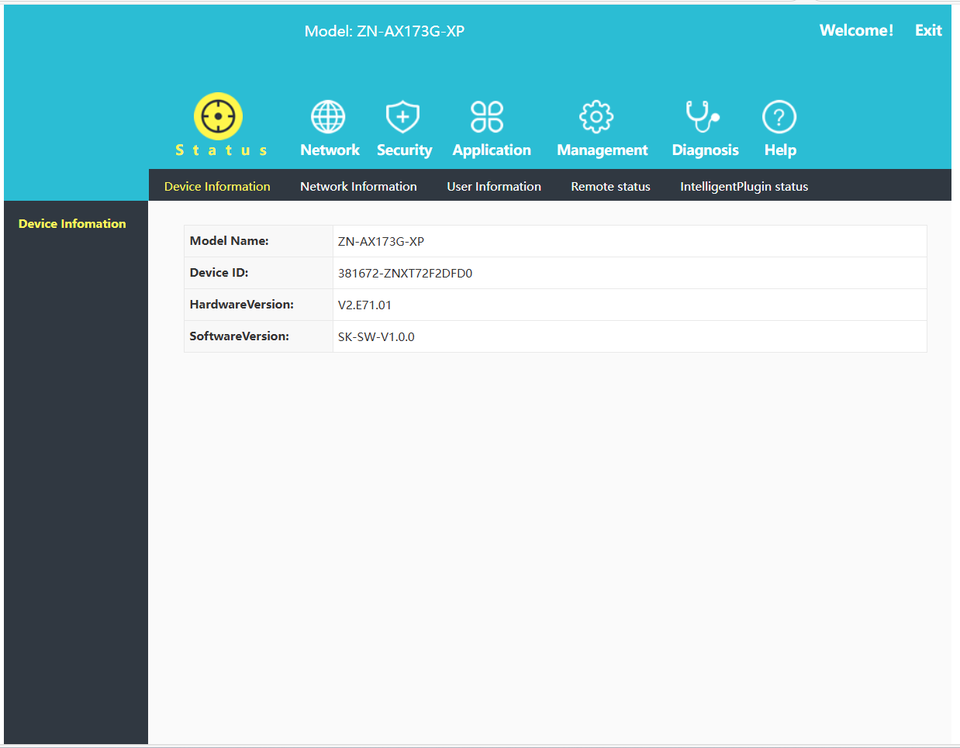Open the Diagnosis stethoscope icon
This screenshot has height=748, width=960.
pyautogui.click(x=702, y=117)
